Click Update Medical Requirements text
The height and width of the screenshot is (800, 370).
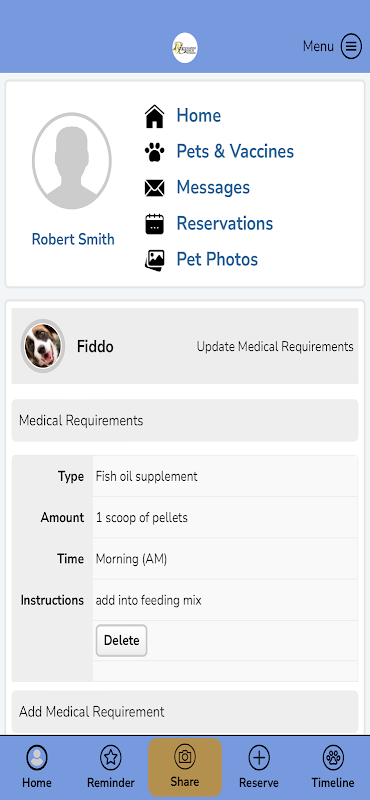(275, 347)
